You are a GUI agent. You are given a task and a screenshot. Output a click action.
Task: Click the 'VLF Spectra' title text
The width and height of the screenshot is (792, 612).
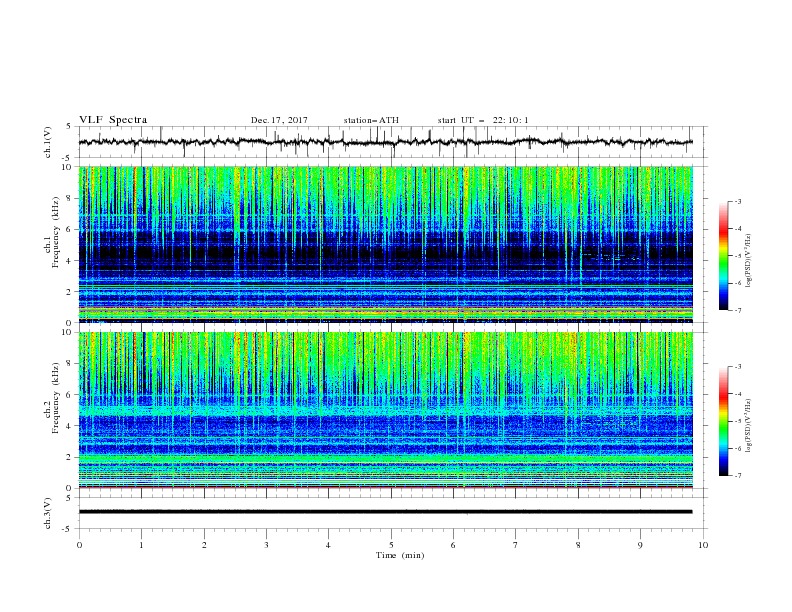point(113,120)
